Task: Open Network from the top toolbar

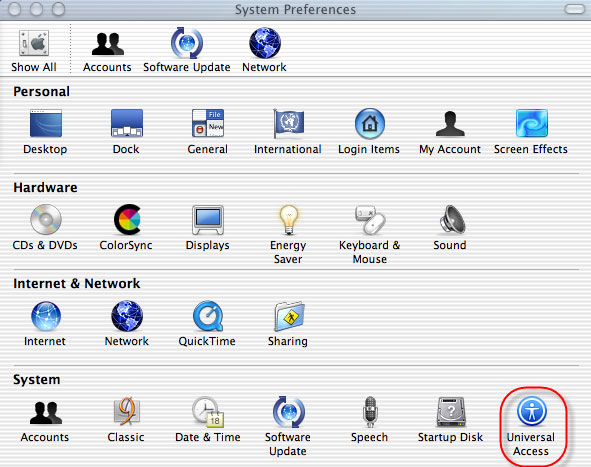Action: pyautogui.click(x=265, y=43)
